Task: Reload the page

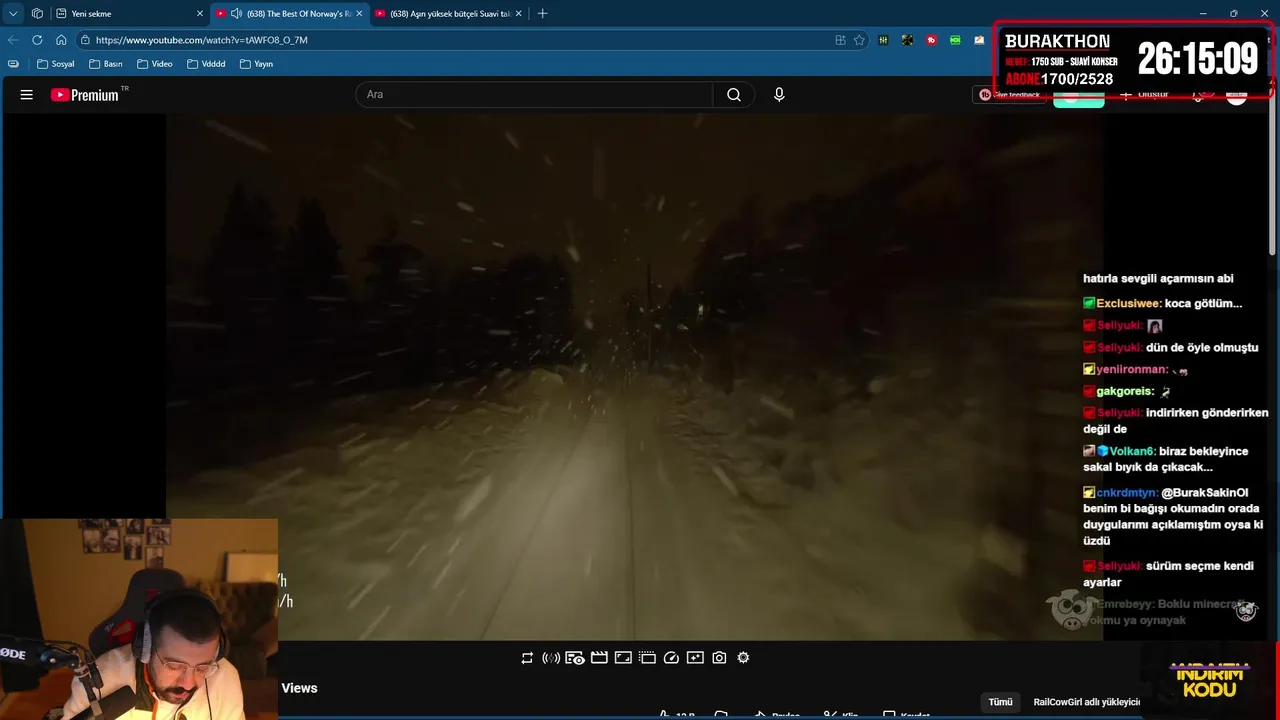Action: click(x=37, y=40)
